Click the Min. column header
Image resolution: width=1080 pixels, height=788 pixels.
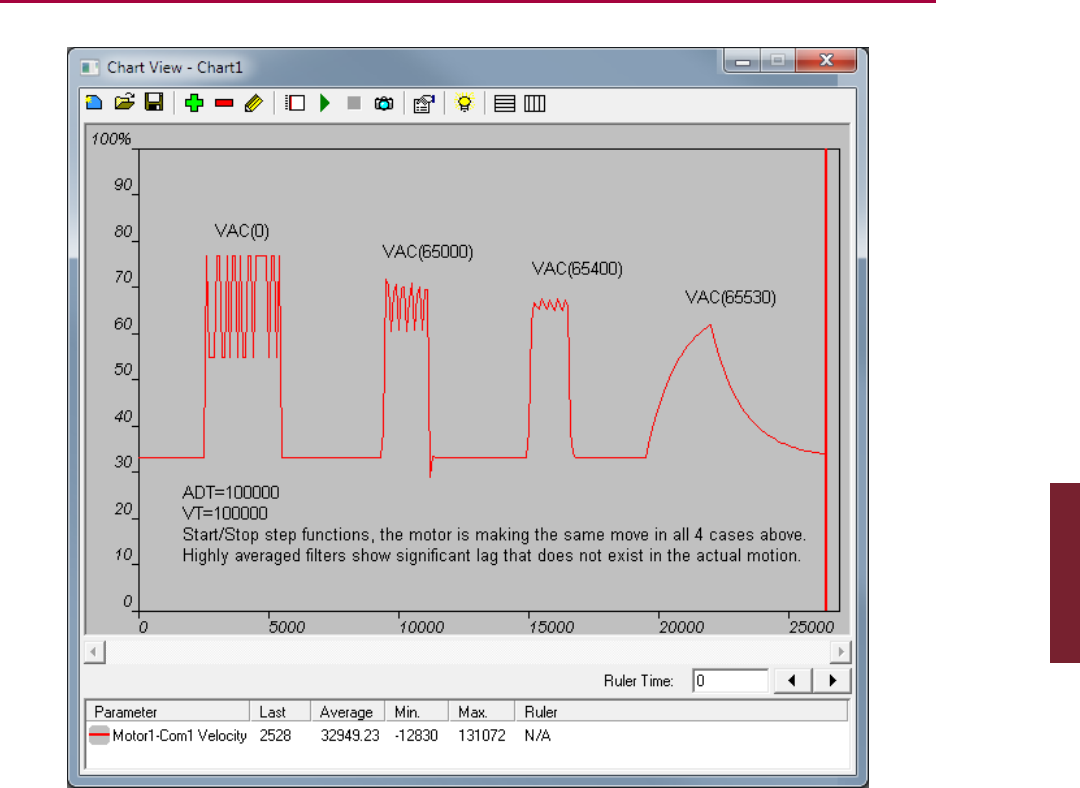pos(417,712)
